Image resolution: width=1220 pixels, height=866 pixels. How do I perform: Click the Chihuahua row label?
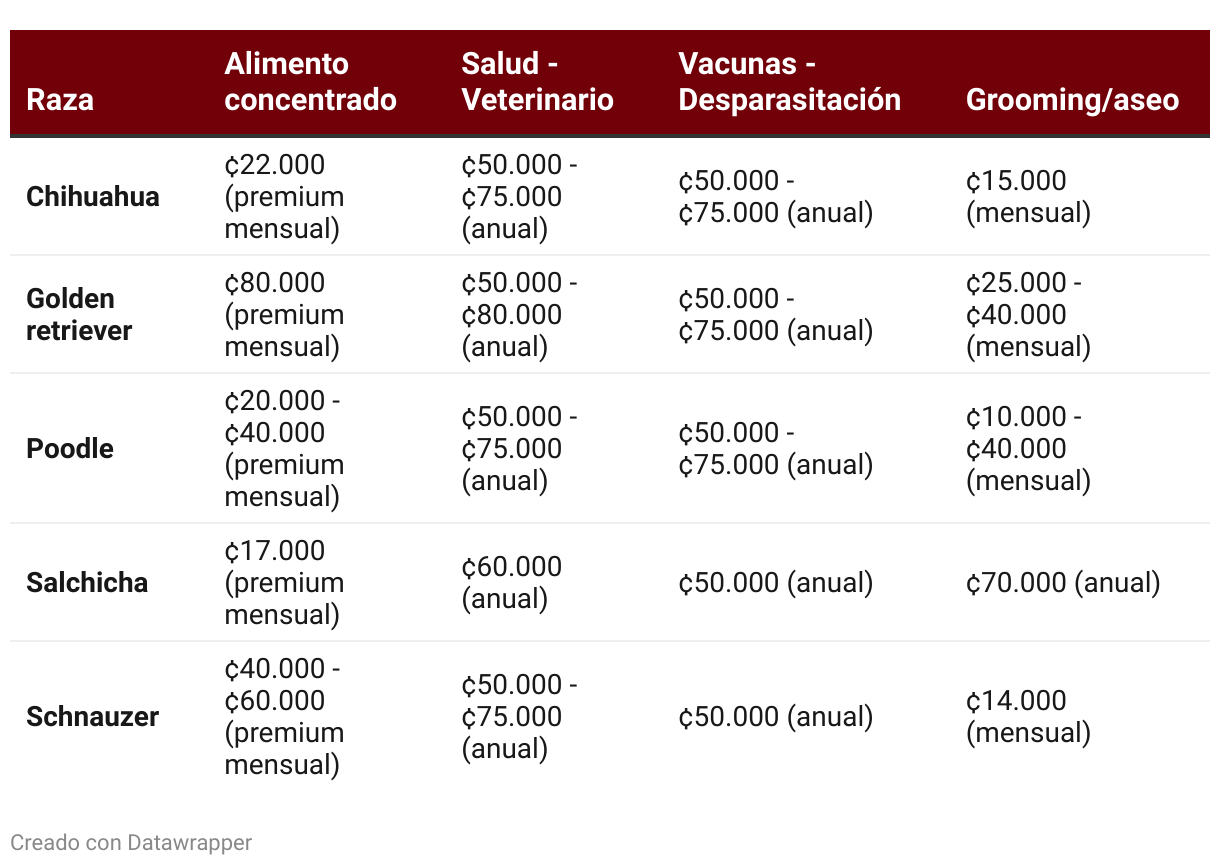click(x=93, y=196)
